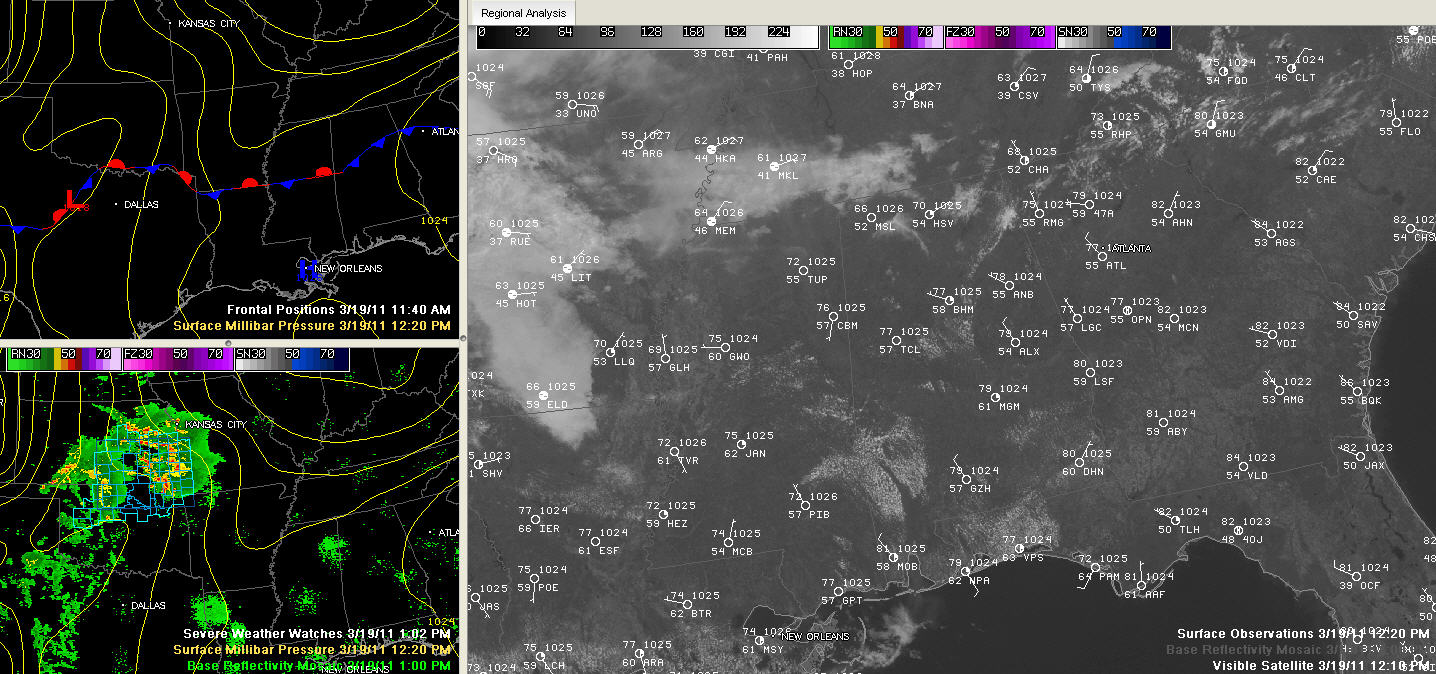Open the Regional Analysis tab
This screenshot has height=674, width=1436.
click(x=523, y=13)
